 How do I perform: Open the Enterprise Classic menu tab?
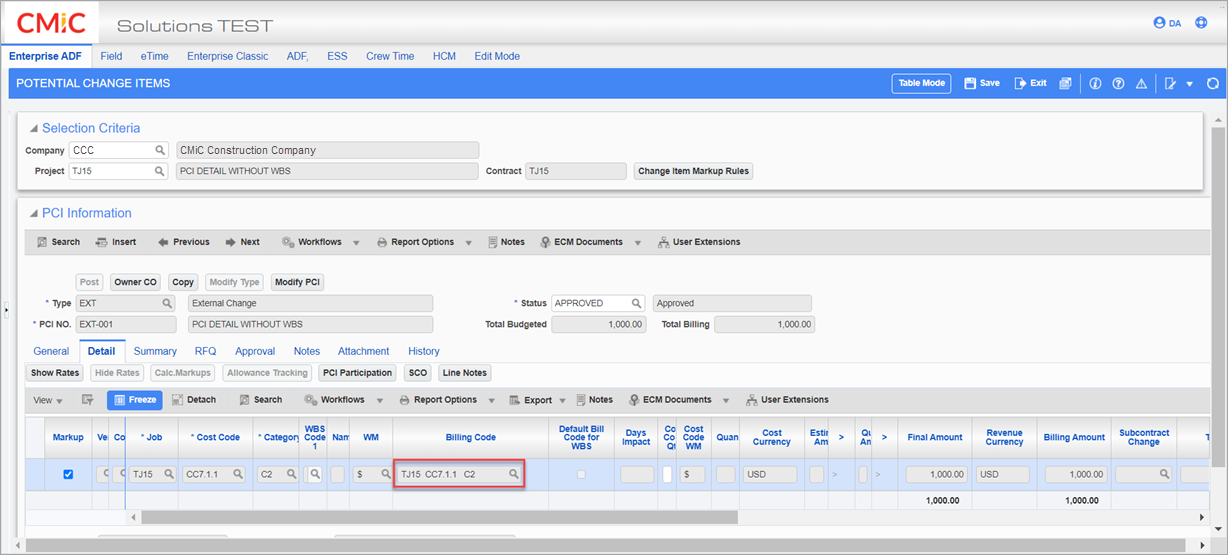(228, 56)
